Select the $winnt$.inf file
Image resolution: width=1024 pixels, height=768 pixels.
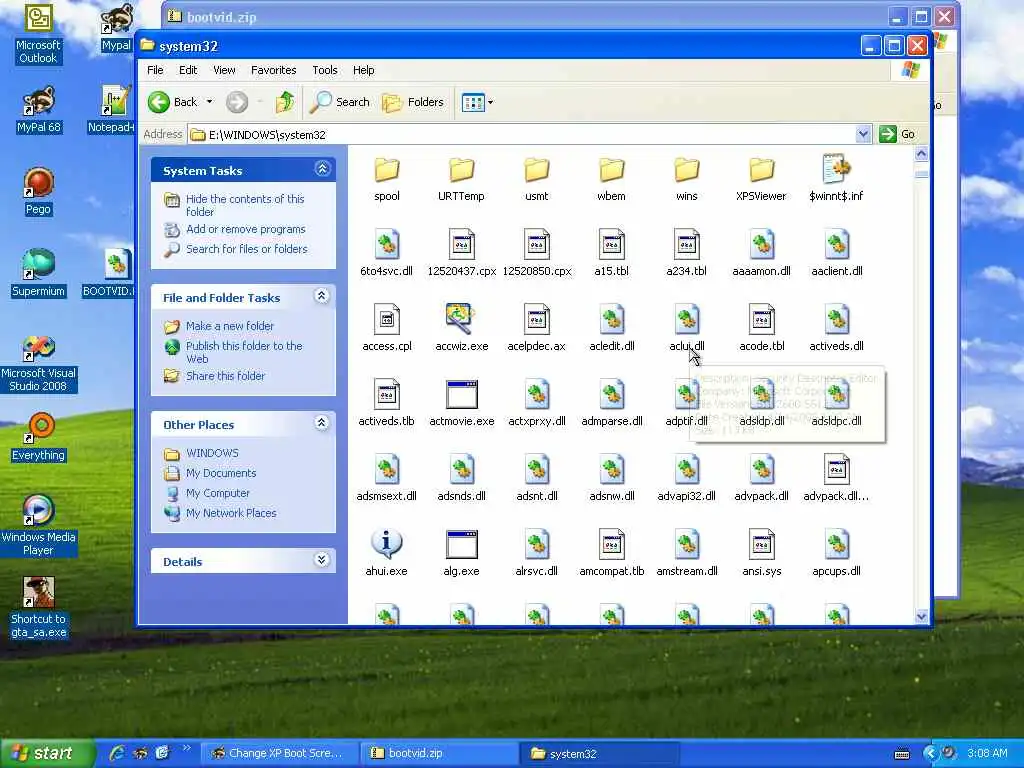[x=836, y=179]
